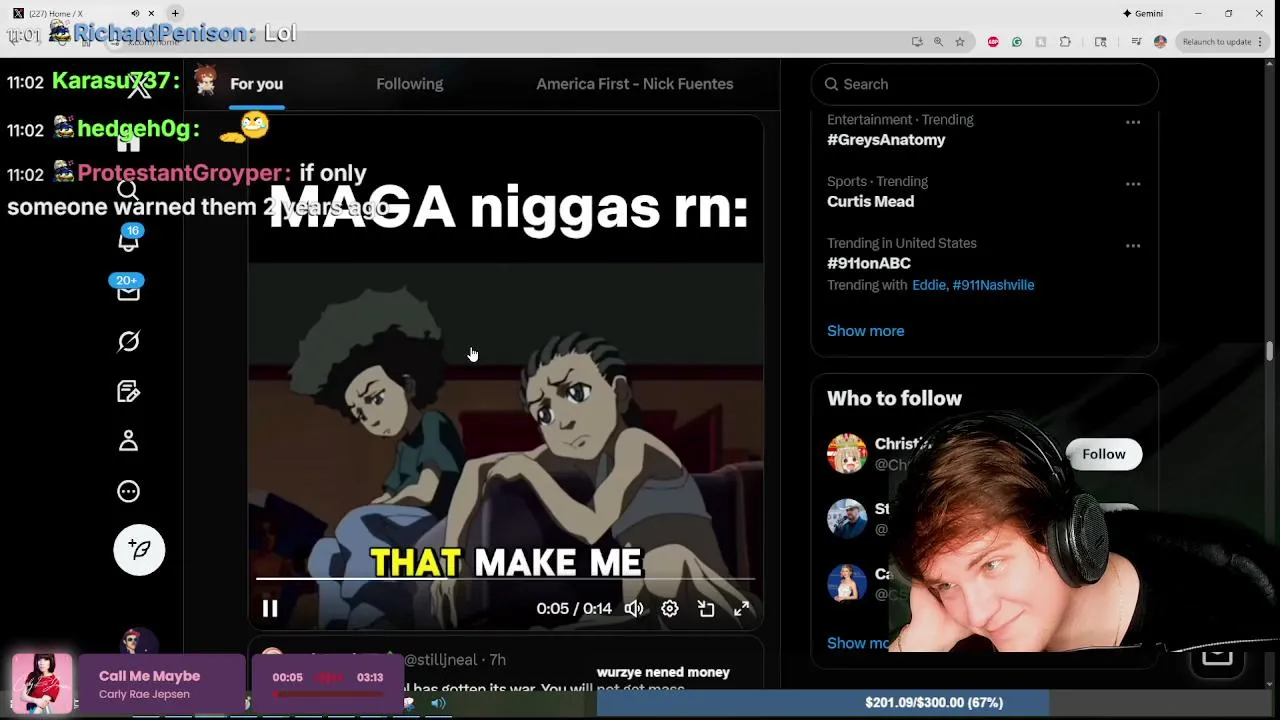Open a new browser tab with plus

pyautogui.click(x=175, y=13)
